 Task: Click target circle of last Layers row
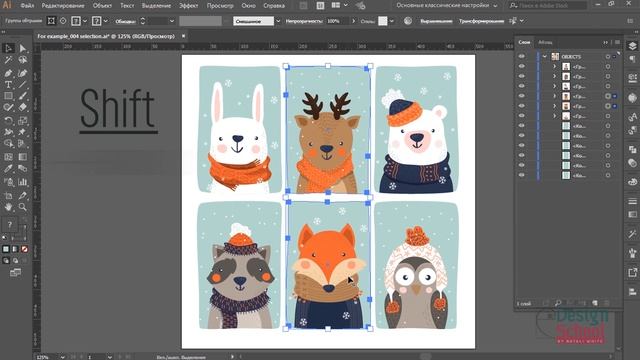(x=608, y=175)
